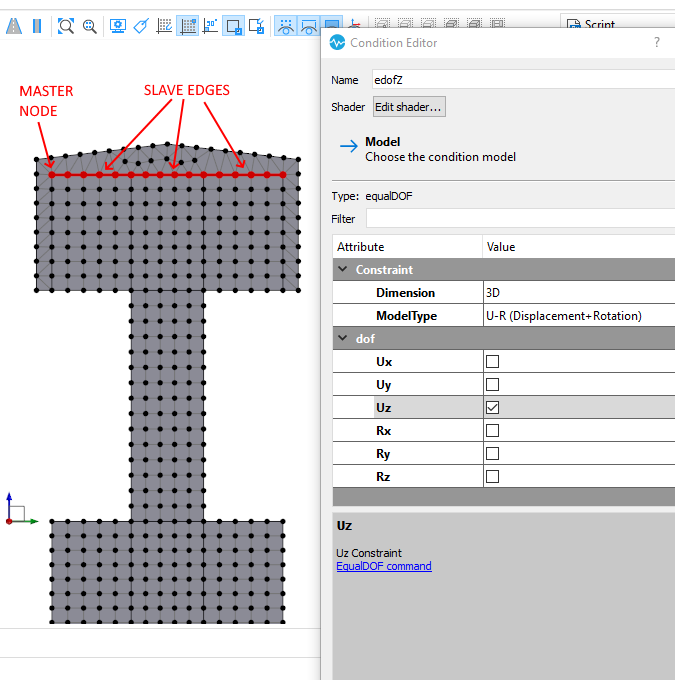Image resolution: width=675 pixels, height=680 pixels.
Task: Click the rectangle deselect icon
Action: [x=257, y=26]
